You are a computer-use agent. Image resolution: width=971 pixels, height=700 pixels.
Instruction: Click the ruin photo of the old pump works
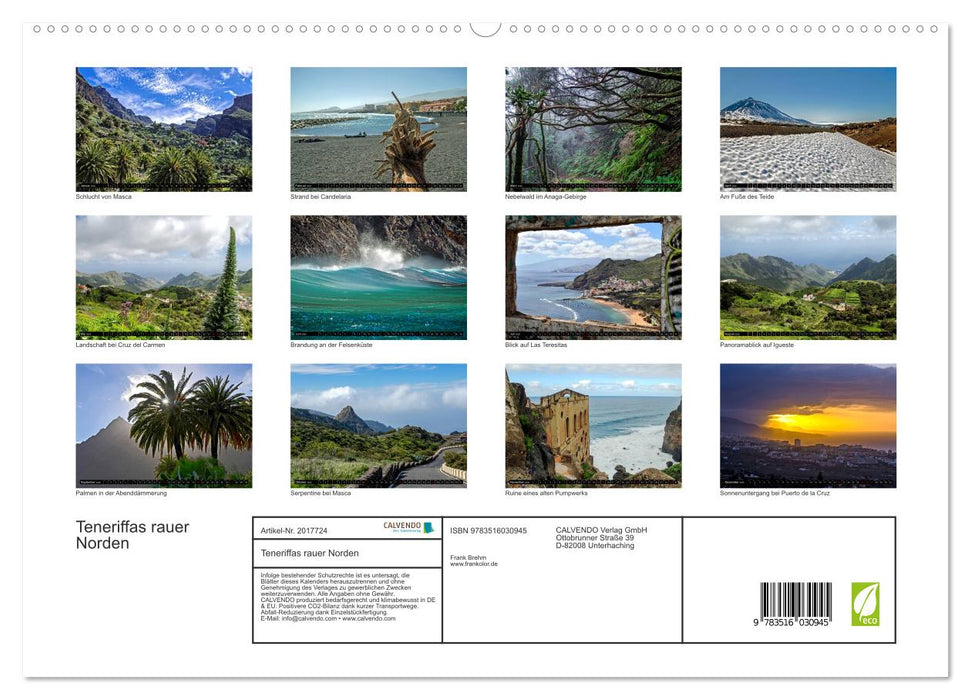(x=592, y=424)
